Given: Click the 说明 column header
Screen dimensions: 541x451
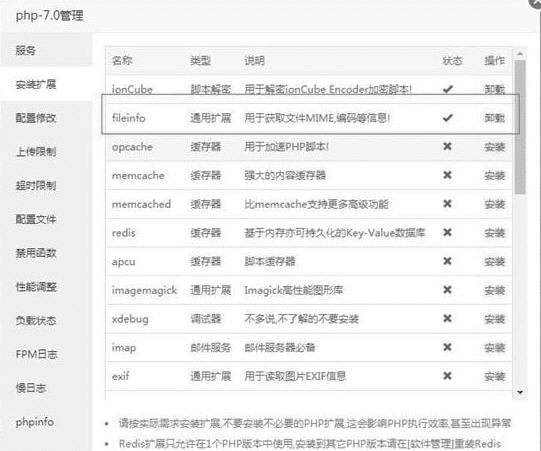Looking at the screenshot, I should pos(255,61).
